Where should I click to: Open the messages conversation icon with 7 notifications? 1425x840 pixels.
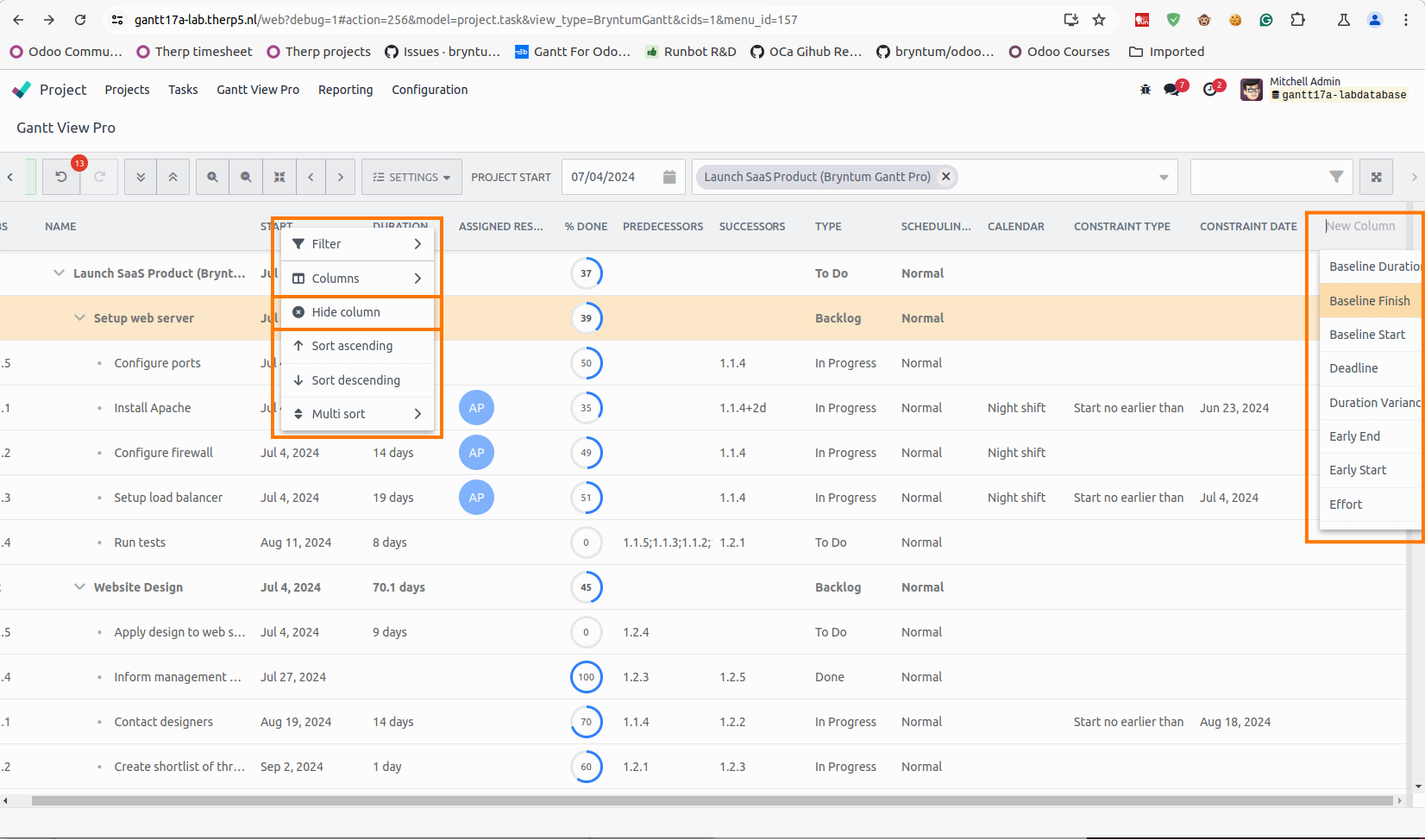[1172, 89]
